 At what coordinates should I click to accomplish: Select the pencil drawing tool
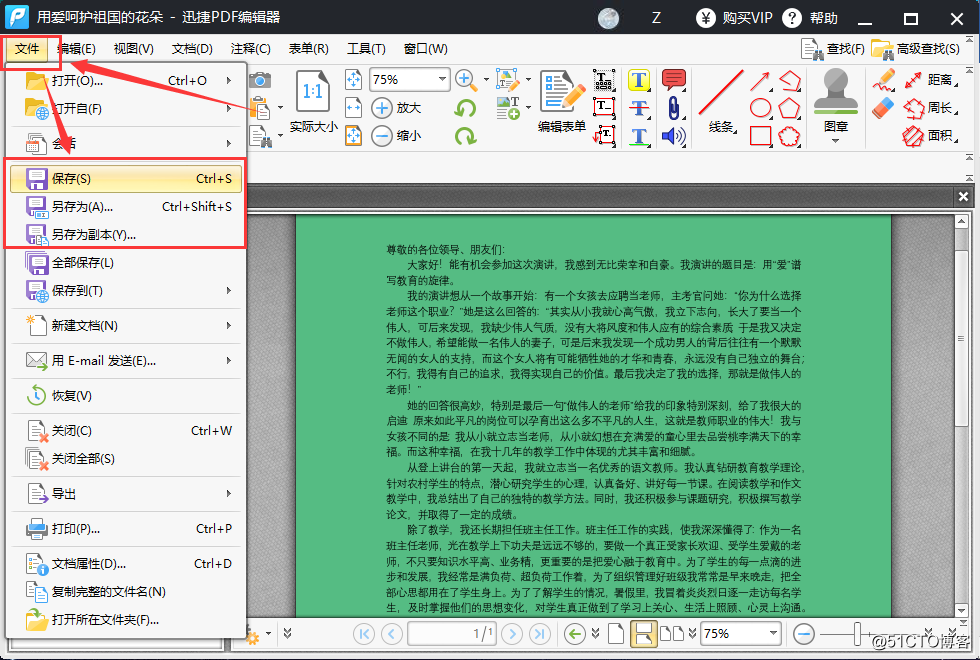pos(884,80)
